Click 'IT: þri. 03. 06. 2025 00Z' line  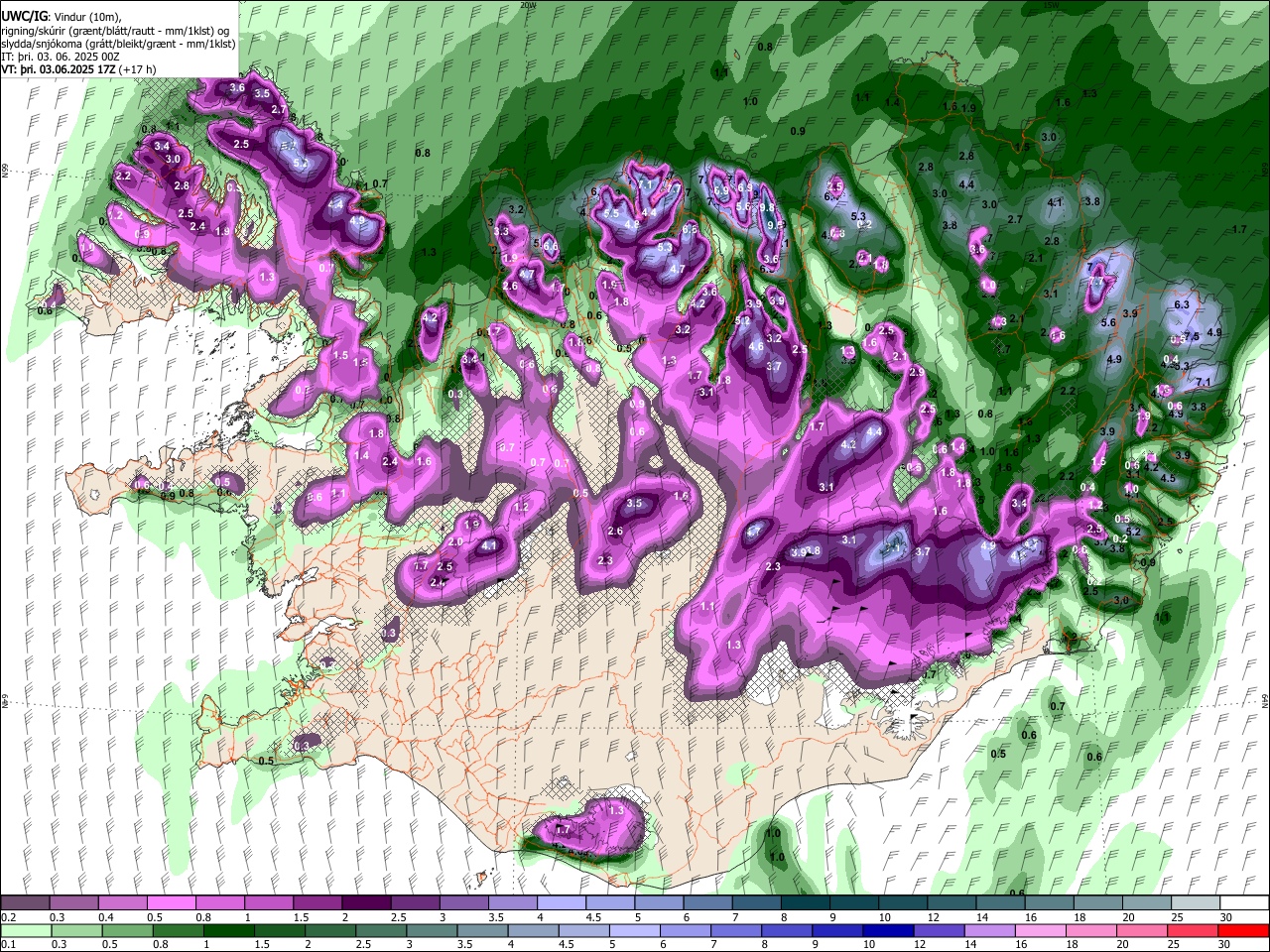point(61,58)
